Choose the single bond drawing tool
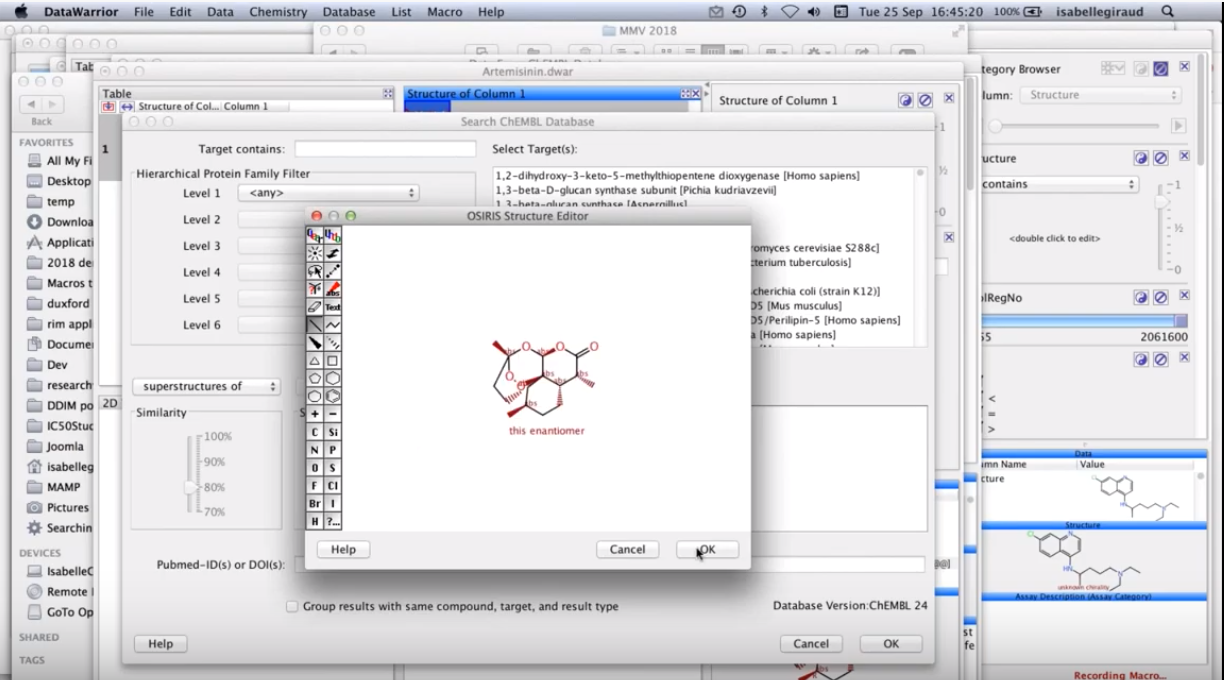This screenshot has width=1224, height=680. [x=314, y=325]
